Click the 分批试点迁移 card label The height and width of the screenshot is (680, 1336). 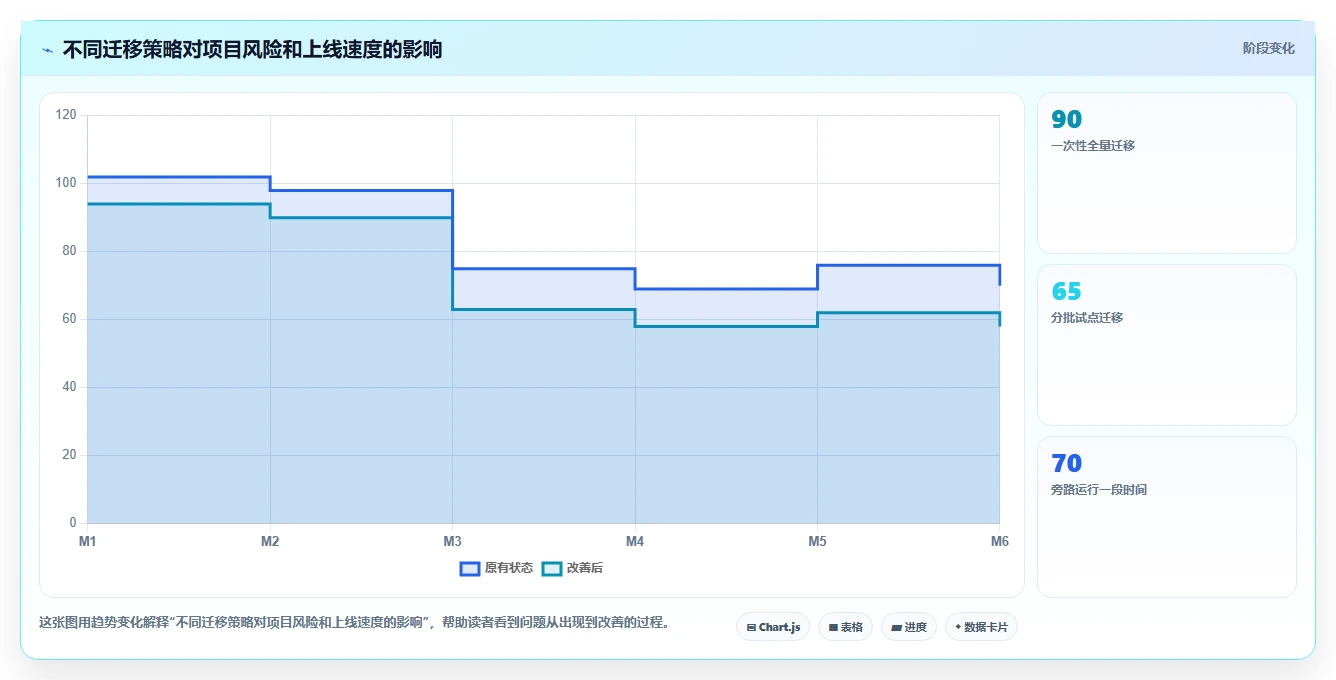(1087, 317)
